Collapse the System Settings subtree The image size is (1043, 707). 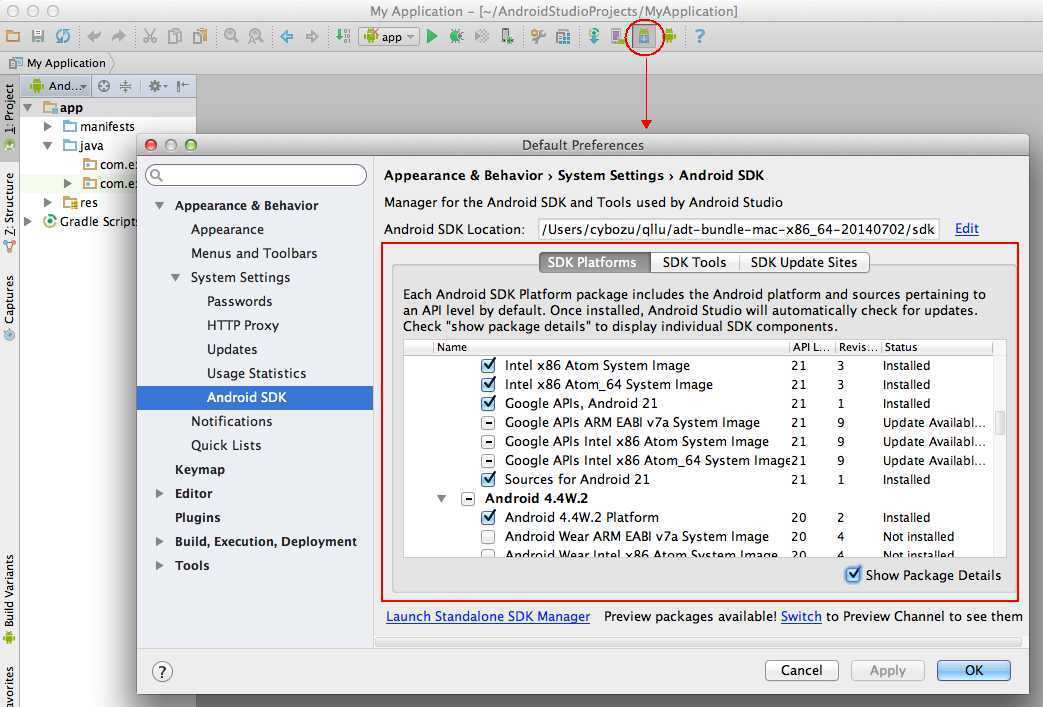pos(176,277)
